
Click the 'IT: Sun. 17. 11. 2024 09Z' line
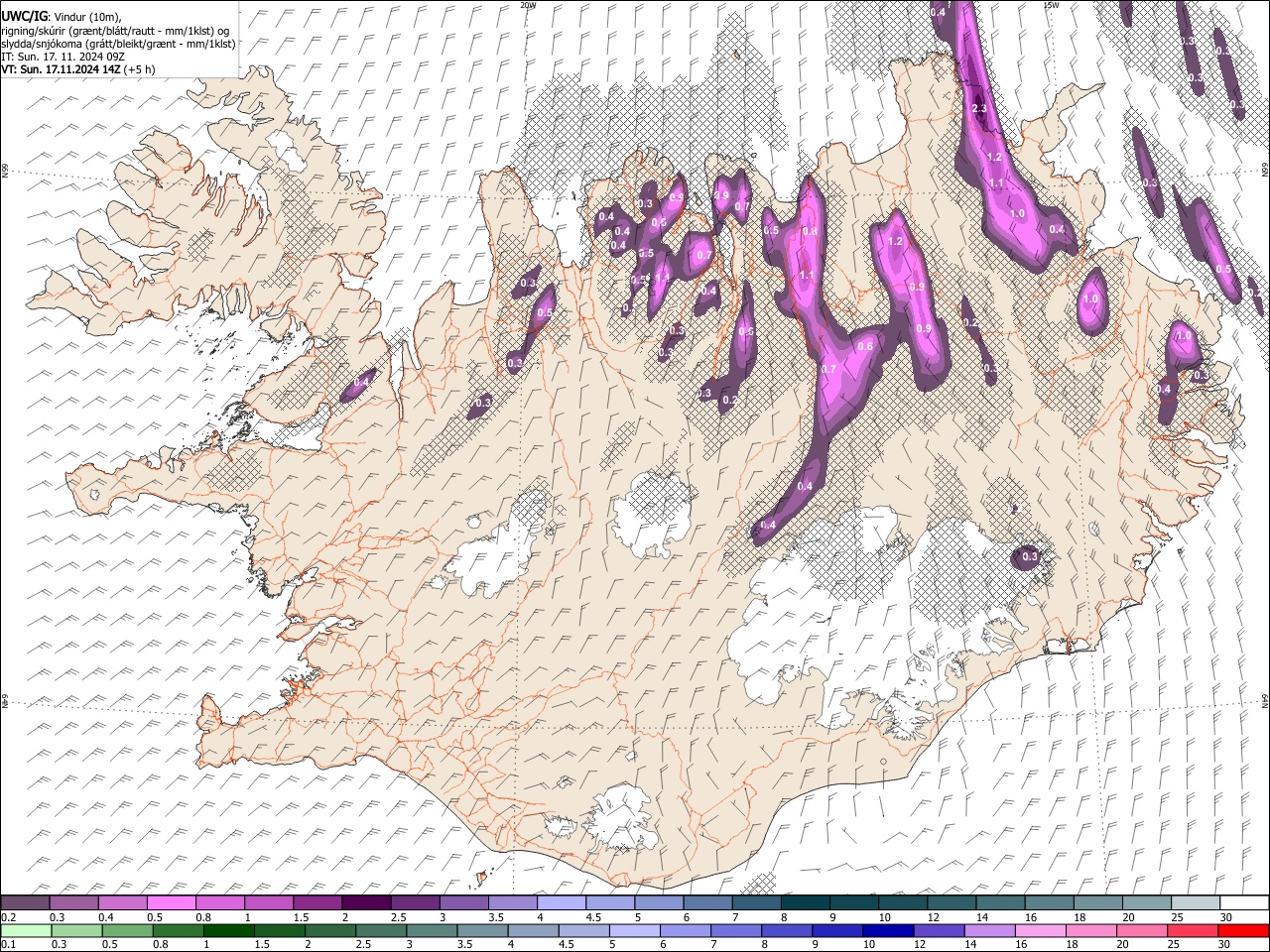coord(63,57)
